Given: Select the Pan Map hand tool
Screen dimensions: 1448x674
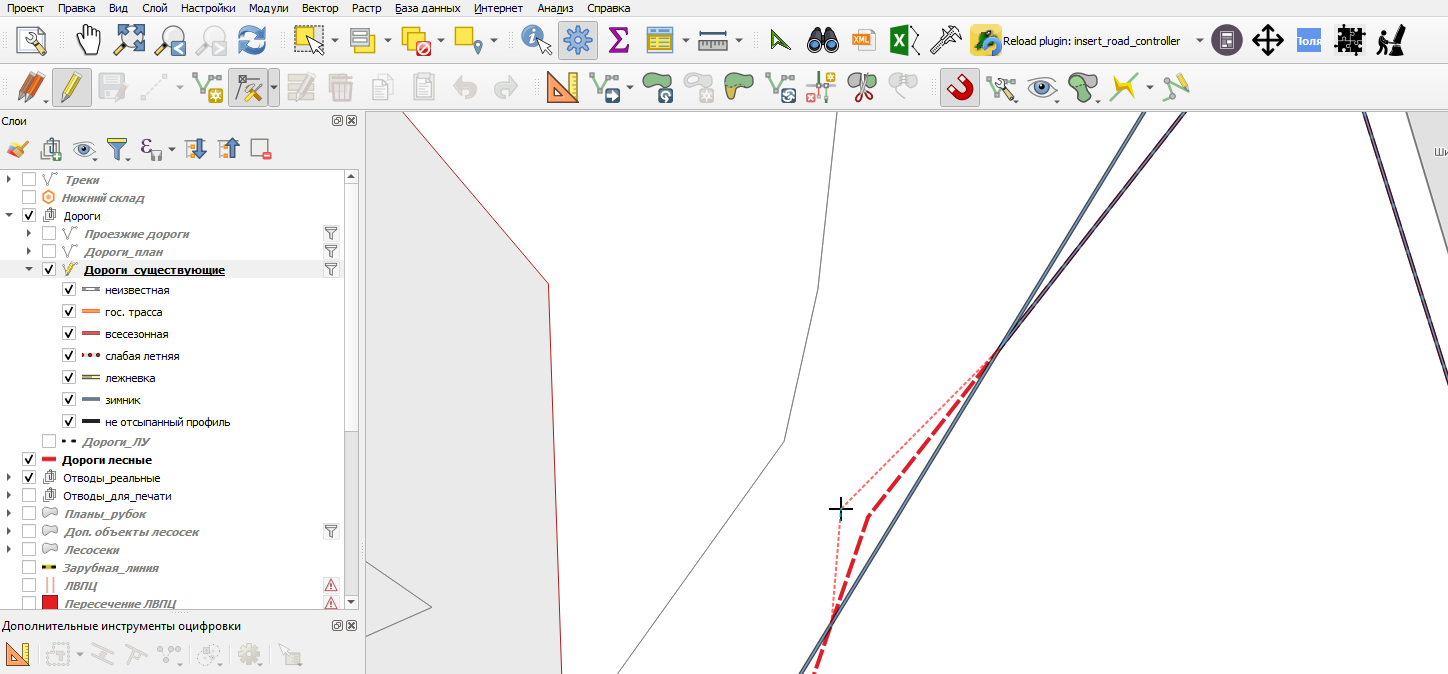Looking at the screenshot, I should coord(90,41).
